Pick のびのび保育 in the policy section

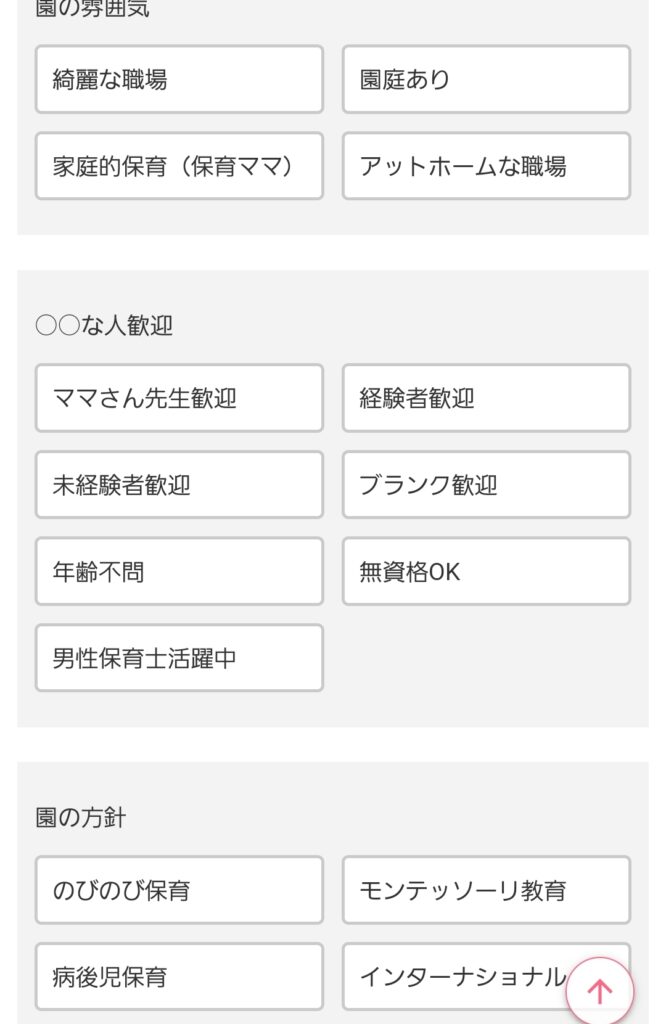coord(178,890)
